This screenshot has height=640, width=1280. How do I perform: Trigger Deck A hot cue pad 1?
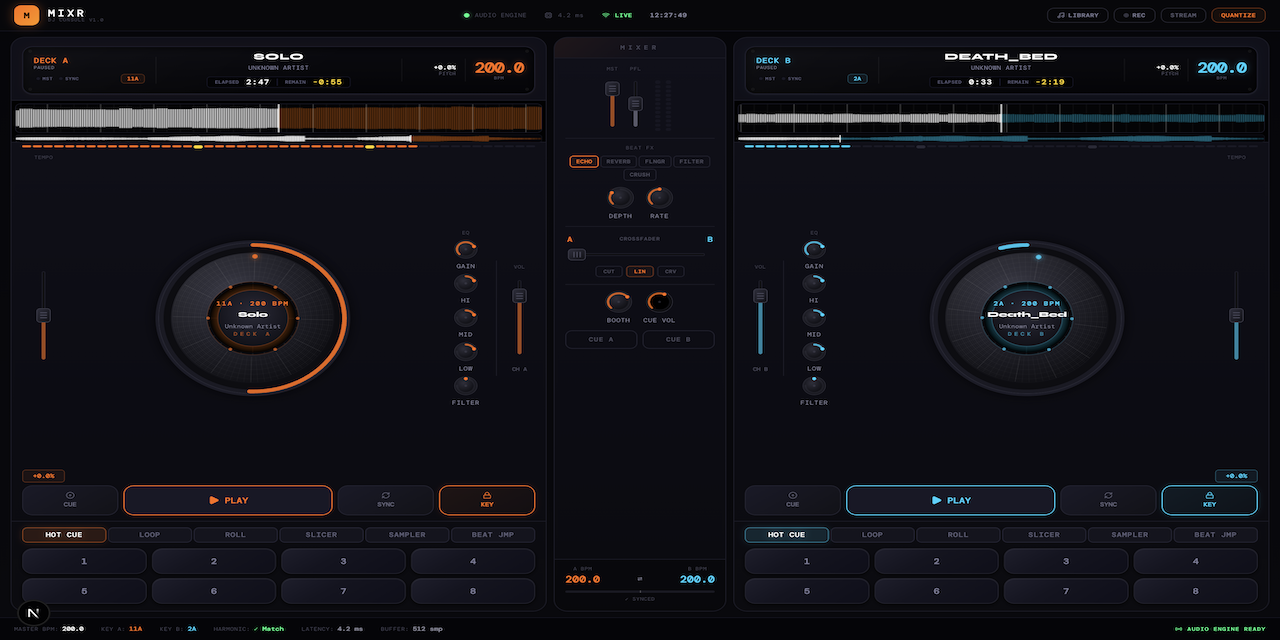tap(85, 561)
